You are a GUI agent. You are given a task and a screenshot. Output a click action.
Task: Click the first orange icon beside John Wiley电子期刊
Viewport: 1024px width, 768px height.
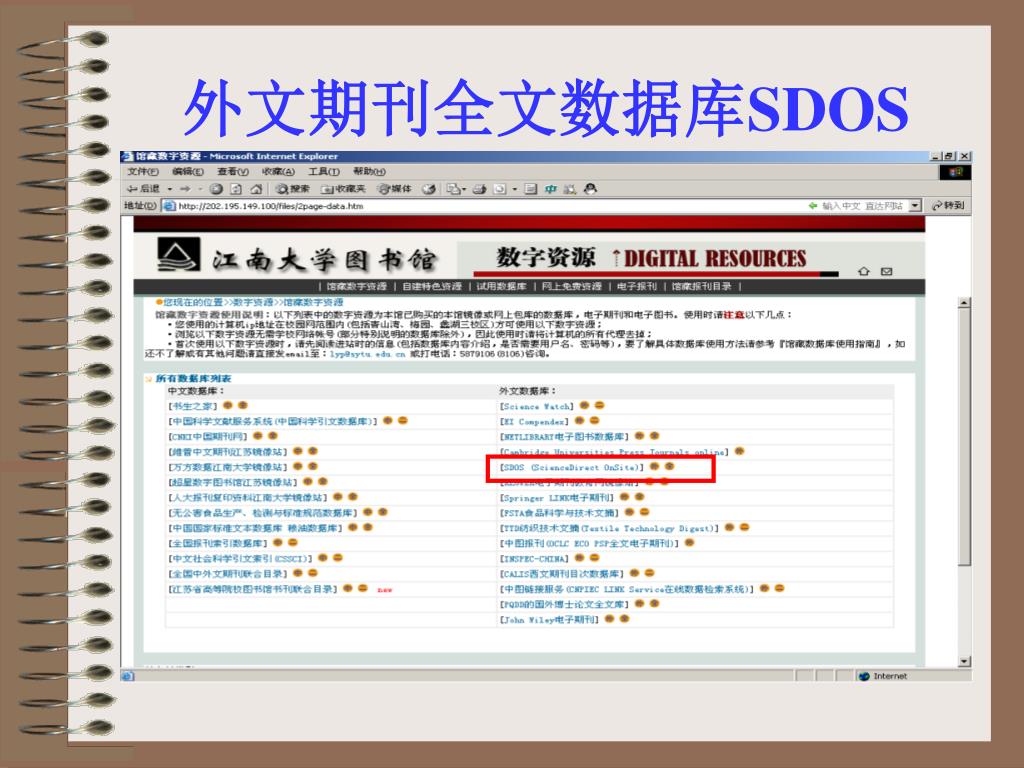609,618
